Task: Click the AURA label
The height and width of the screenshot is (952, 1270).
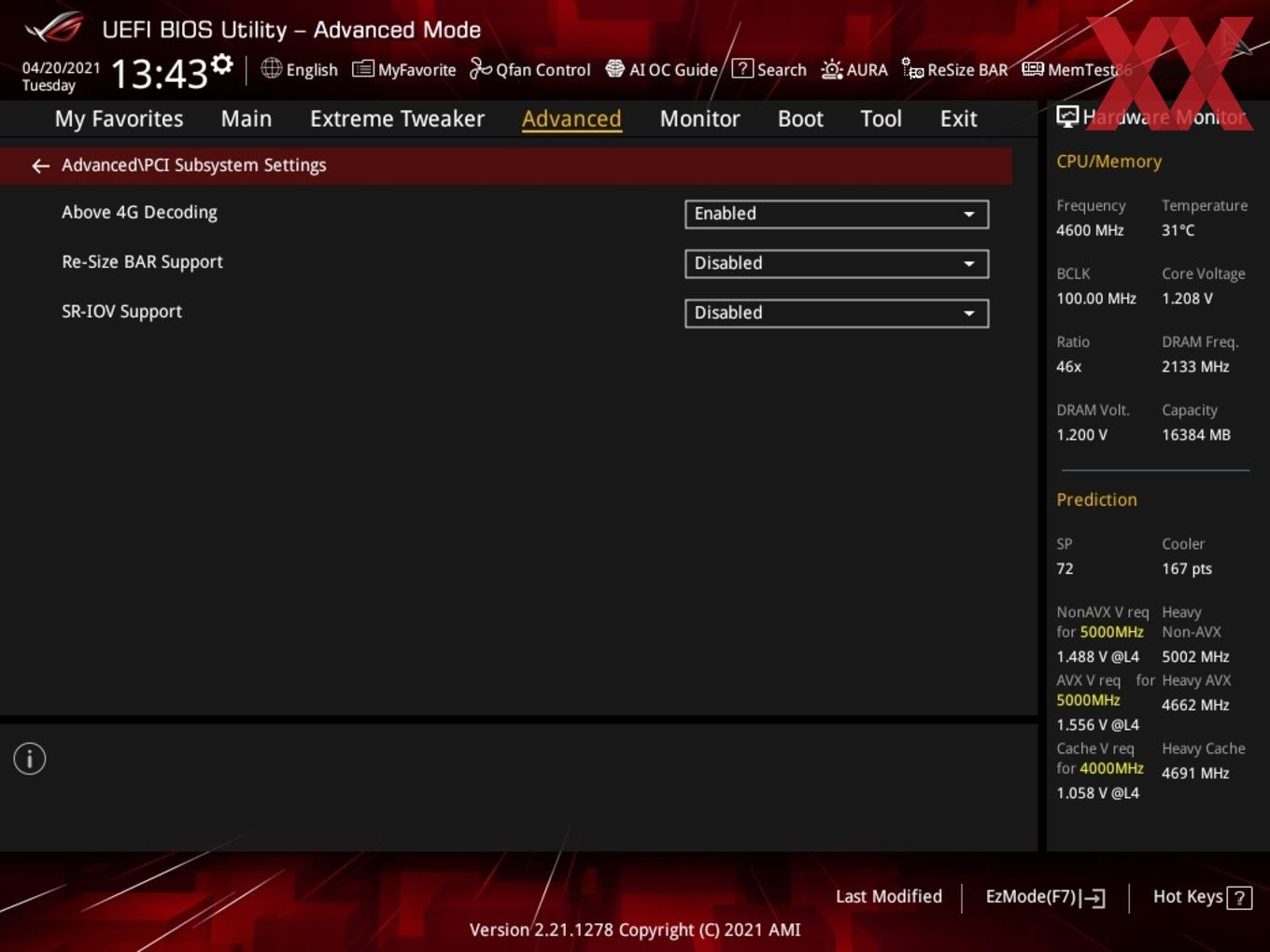Action: click(867, 70)
